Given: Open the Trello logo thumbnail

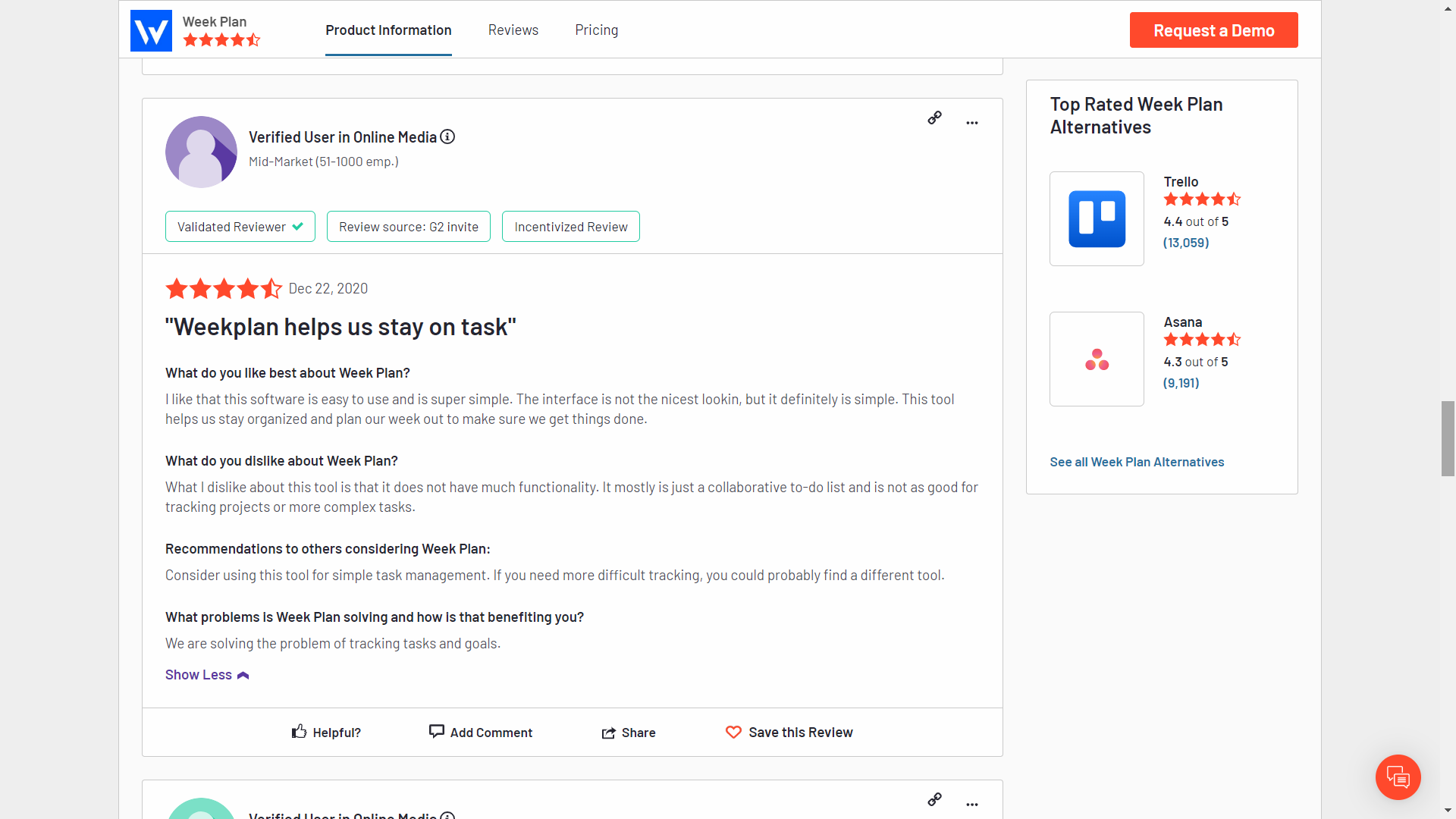Looking at the screenshot, I should (x=1097, y=218).
